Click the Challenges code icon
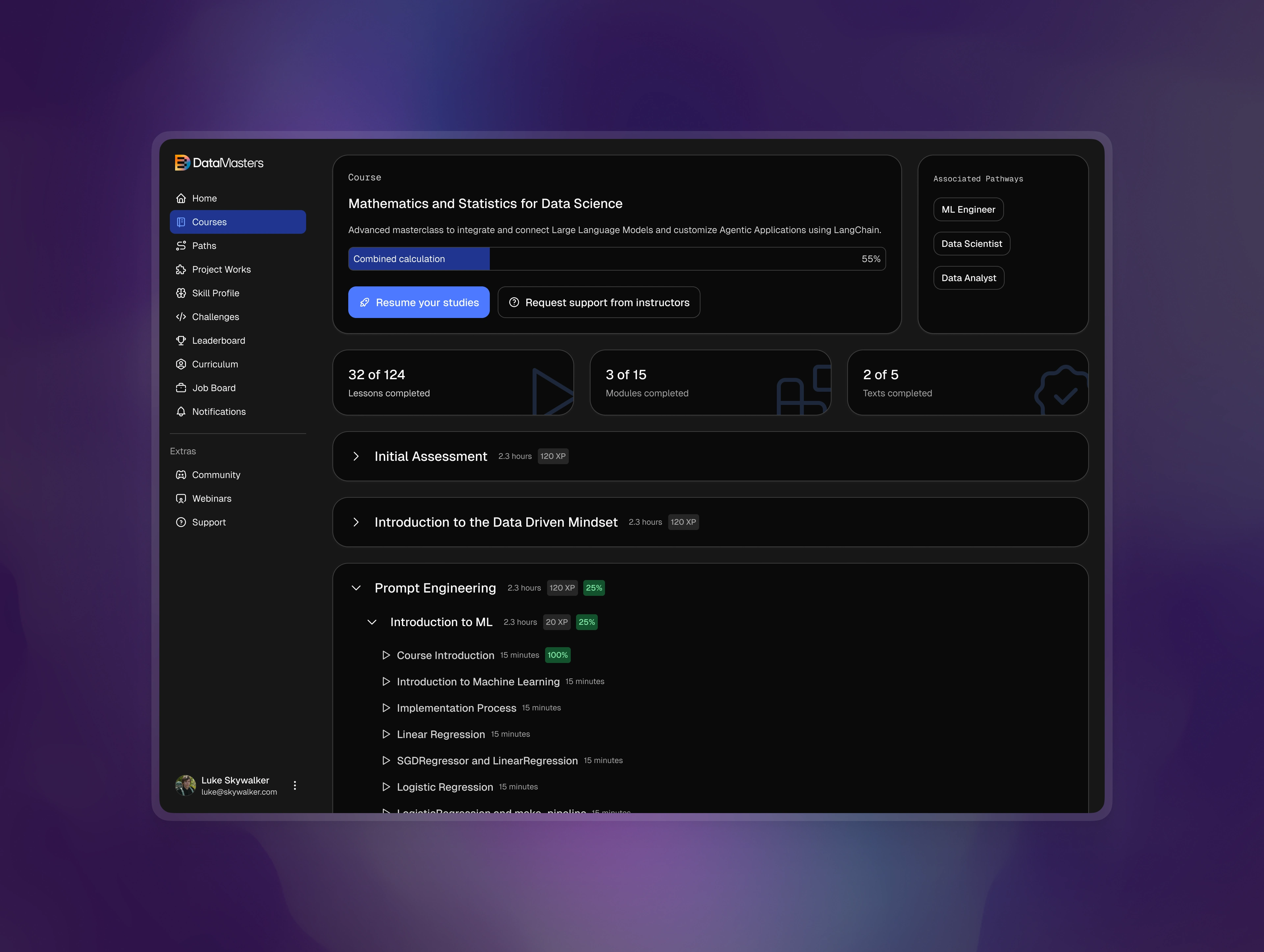The image size is (1264, 952). [x=181, y=317]
